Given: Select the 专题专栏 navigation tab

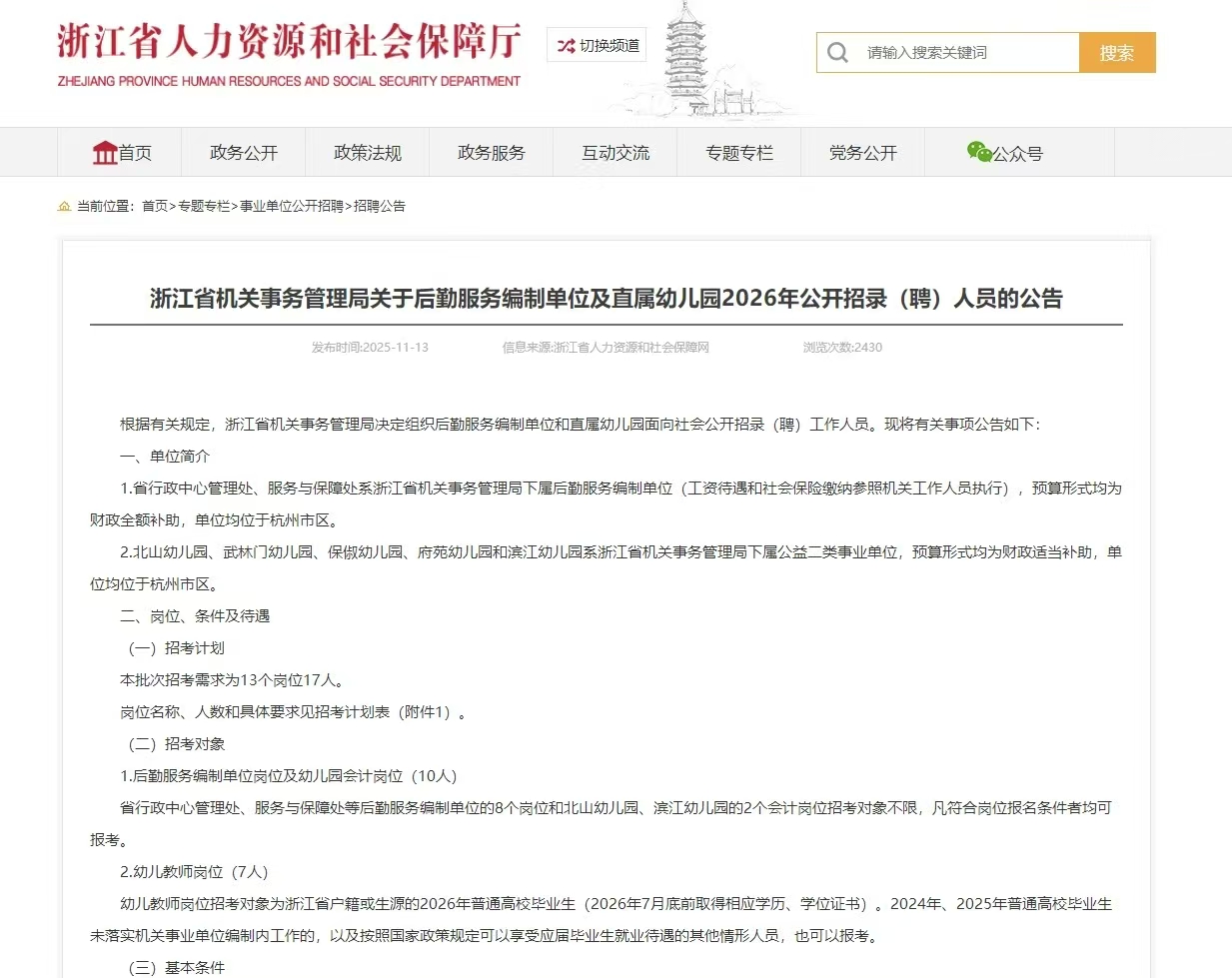Looking at the screenshot, I should pos(739,152).
